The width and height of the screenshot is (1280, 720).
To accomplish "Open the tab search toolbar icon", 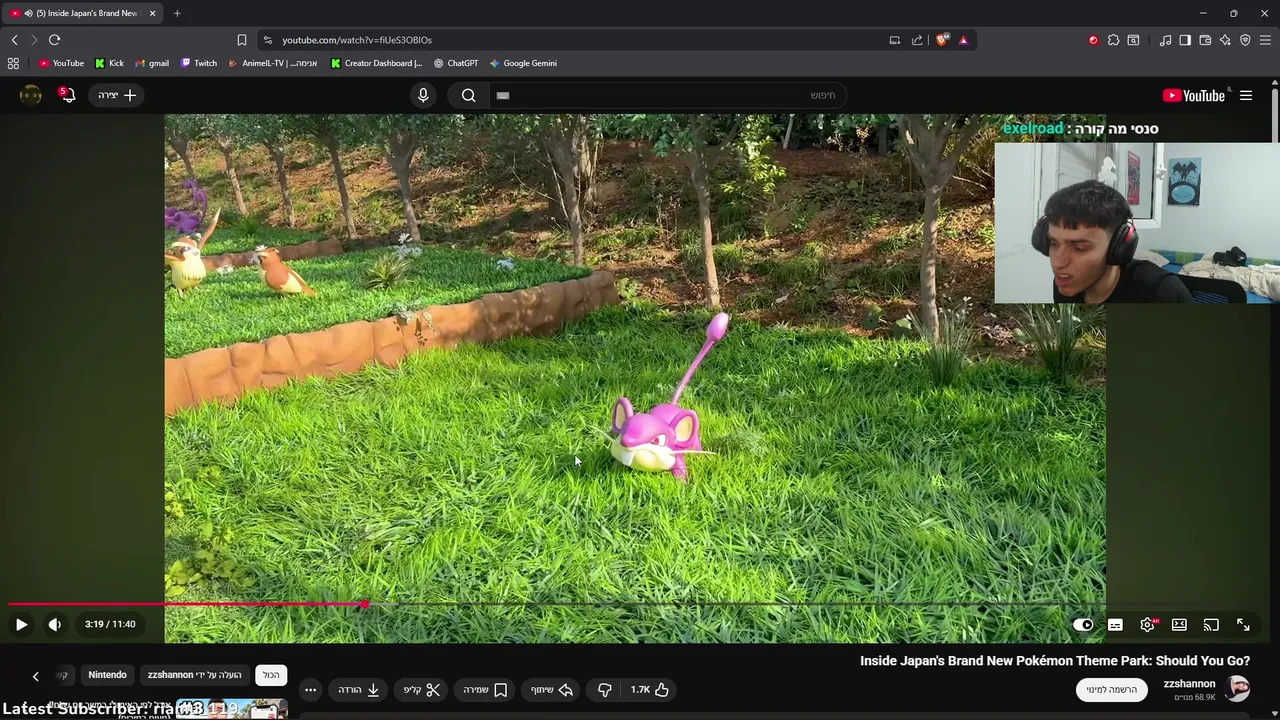I will coord(1133,40).
